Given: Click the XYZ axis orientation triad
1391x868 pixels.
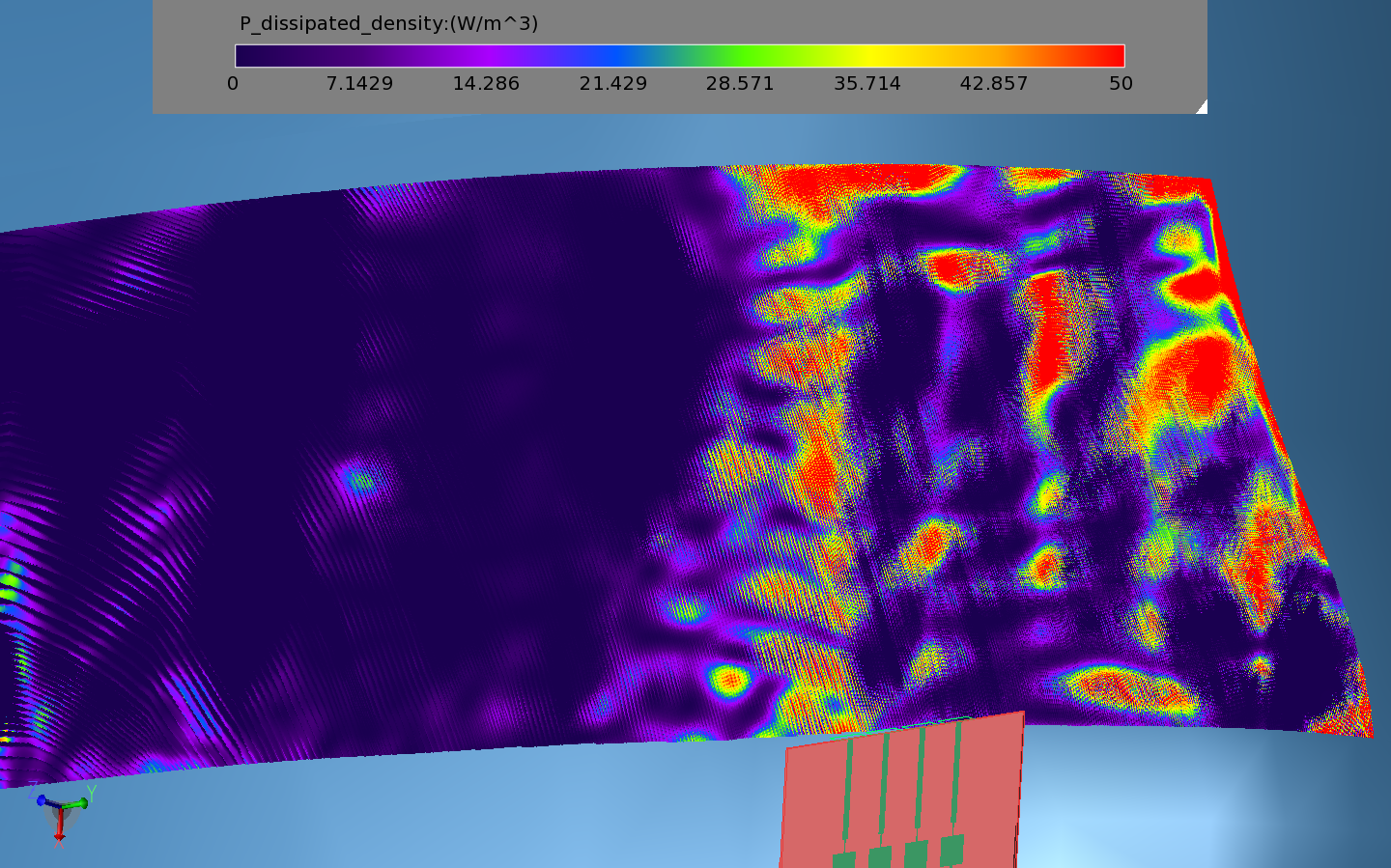Looking at the screenshot, I should (61, 811).
